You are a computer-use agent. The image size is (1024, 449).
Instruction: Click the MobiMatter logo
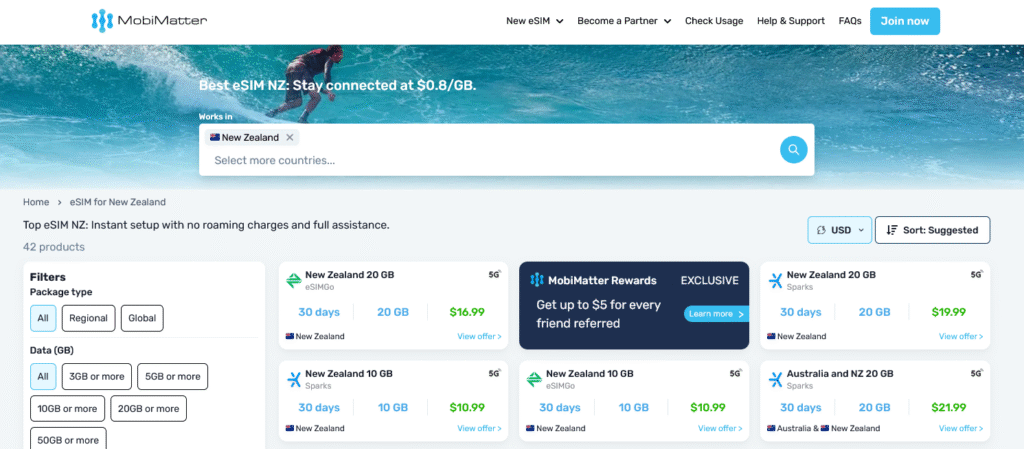[150, 21]
